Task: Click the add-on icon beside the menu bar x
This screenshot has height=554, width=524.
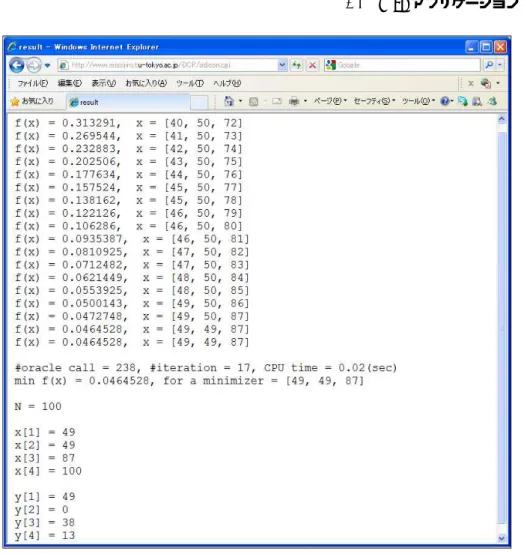Action: (x=486, y=83)
